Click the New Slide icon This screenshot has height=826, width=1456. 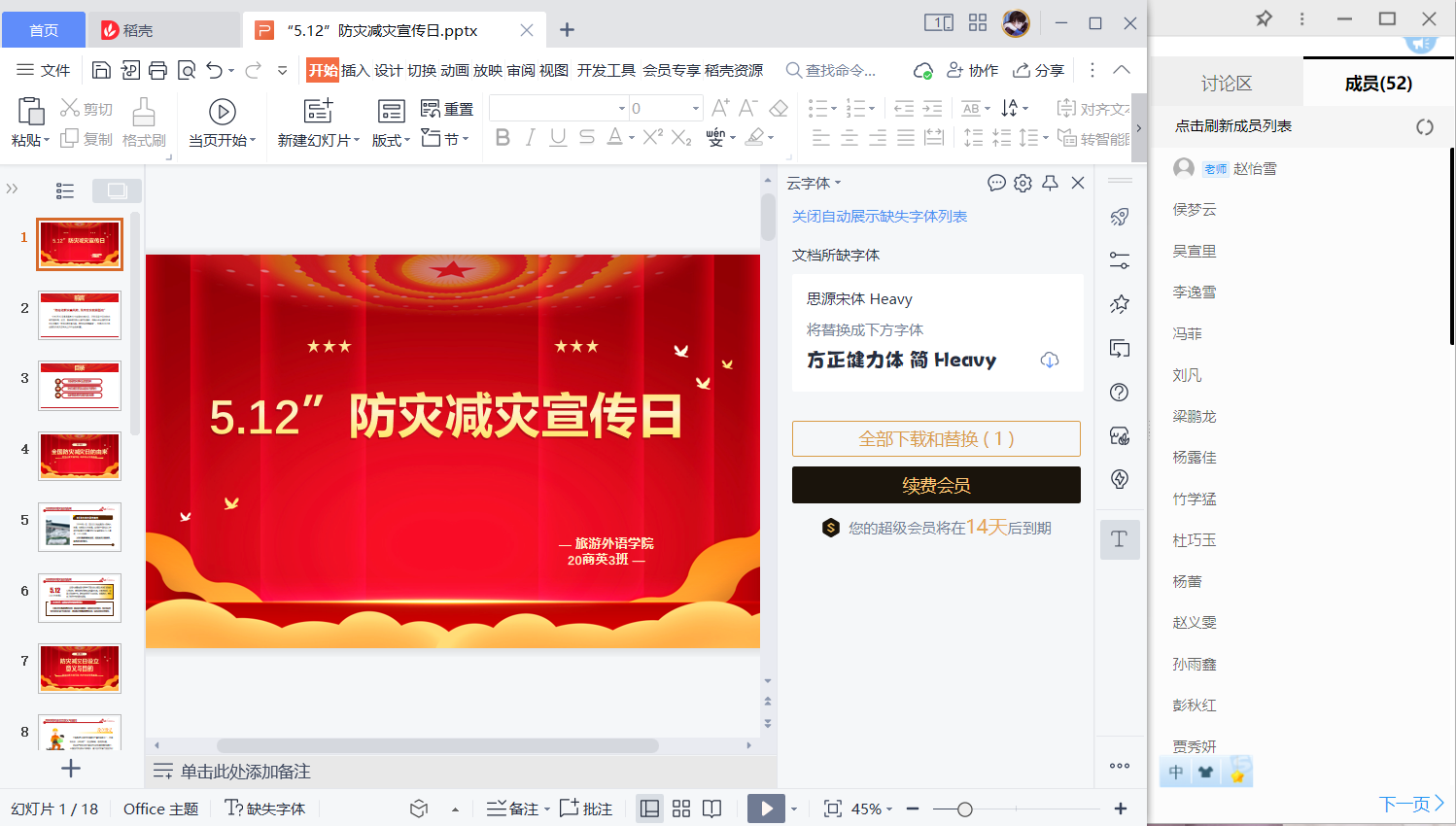[318, 111]
